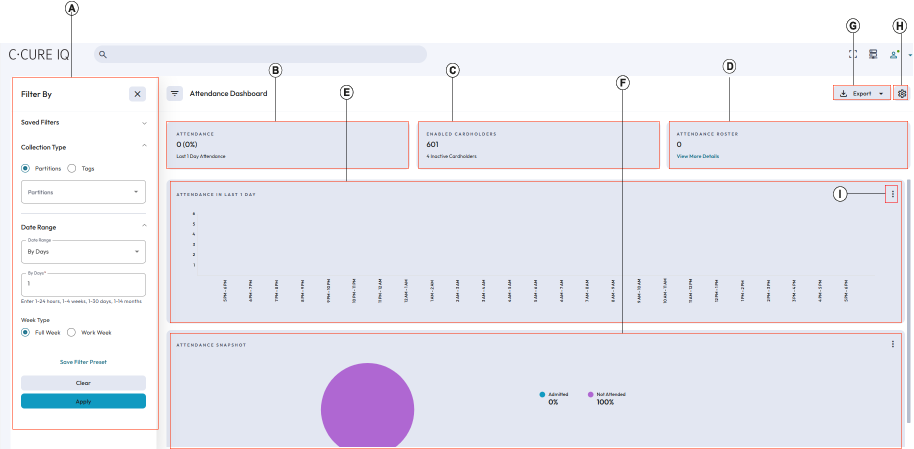The height and width of the screenshot is (449, 914).
Task: Open the user profile icon menu
Action: [x=894, y=55]
